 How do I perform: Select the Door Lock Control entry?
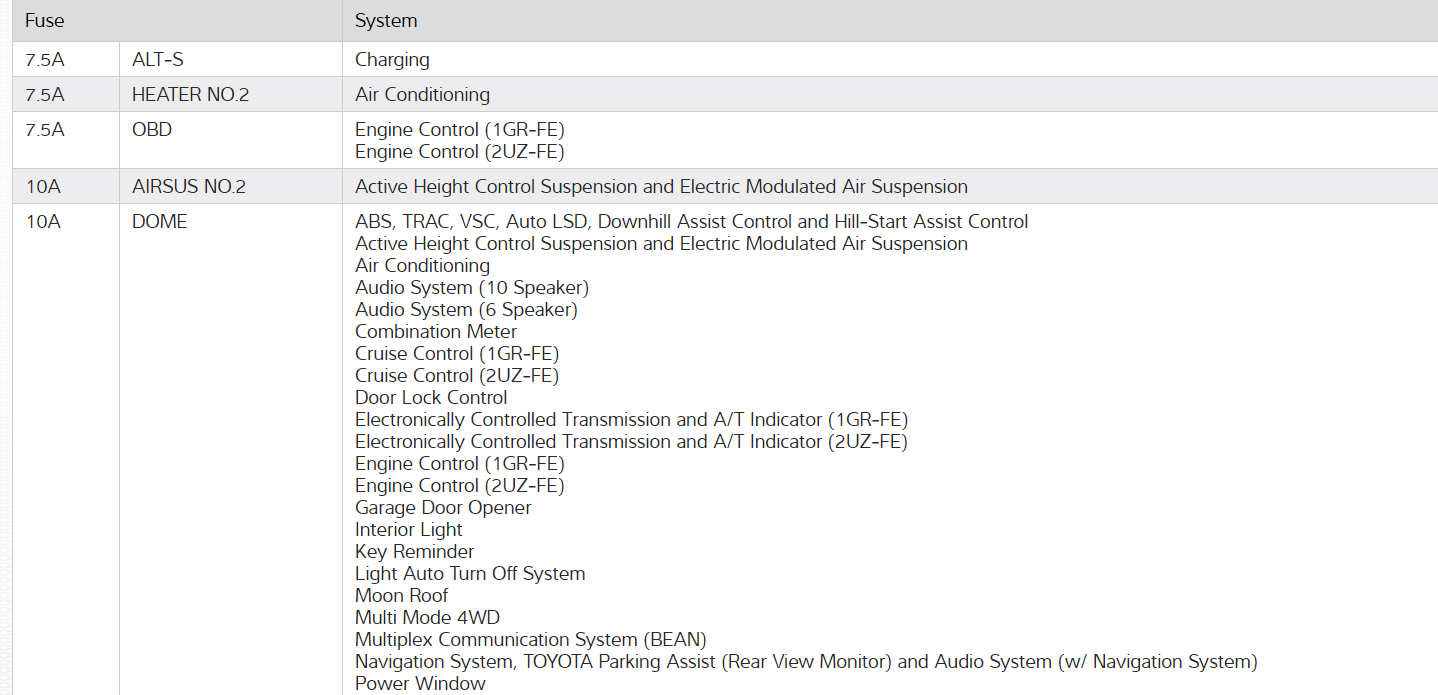pos(431,398)
